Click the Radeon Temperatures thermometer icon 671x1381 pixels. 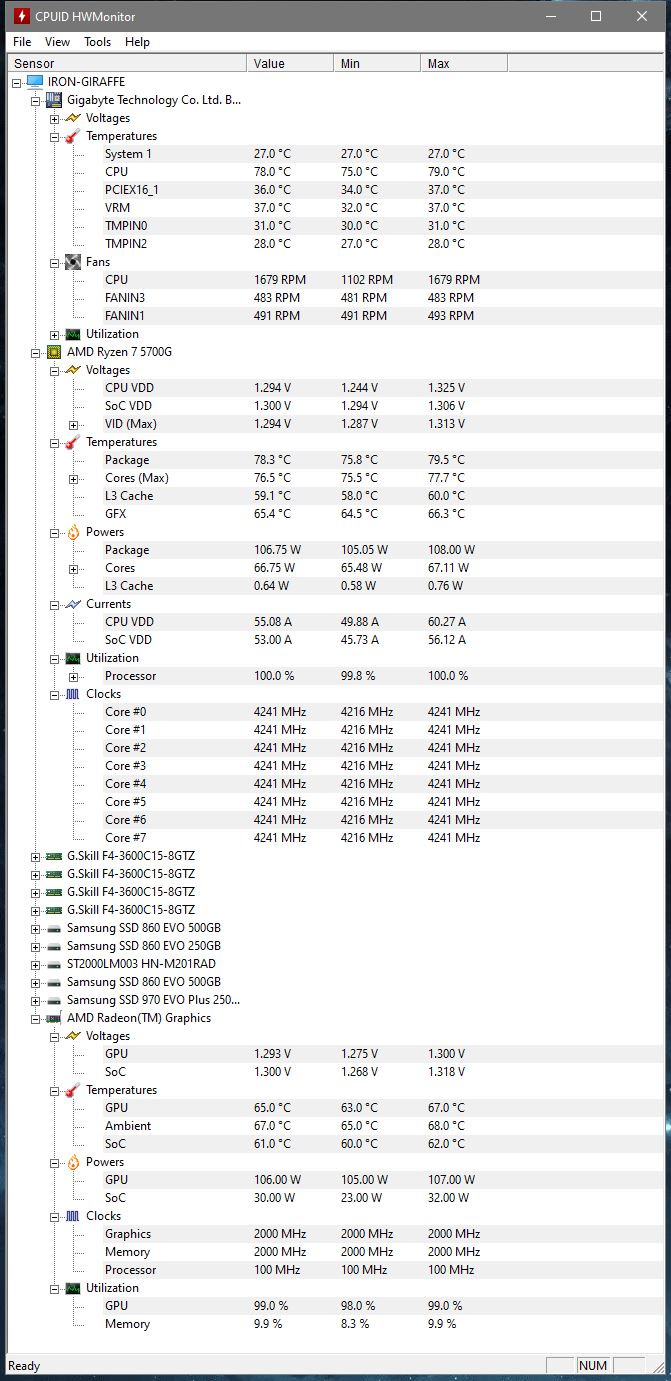(73, 1090)
